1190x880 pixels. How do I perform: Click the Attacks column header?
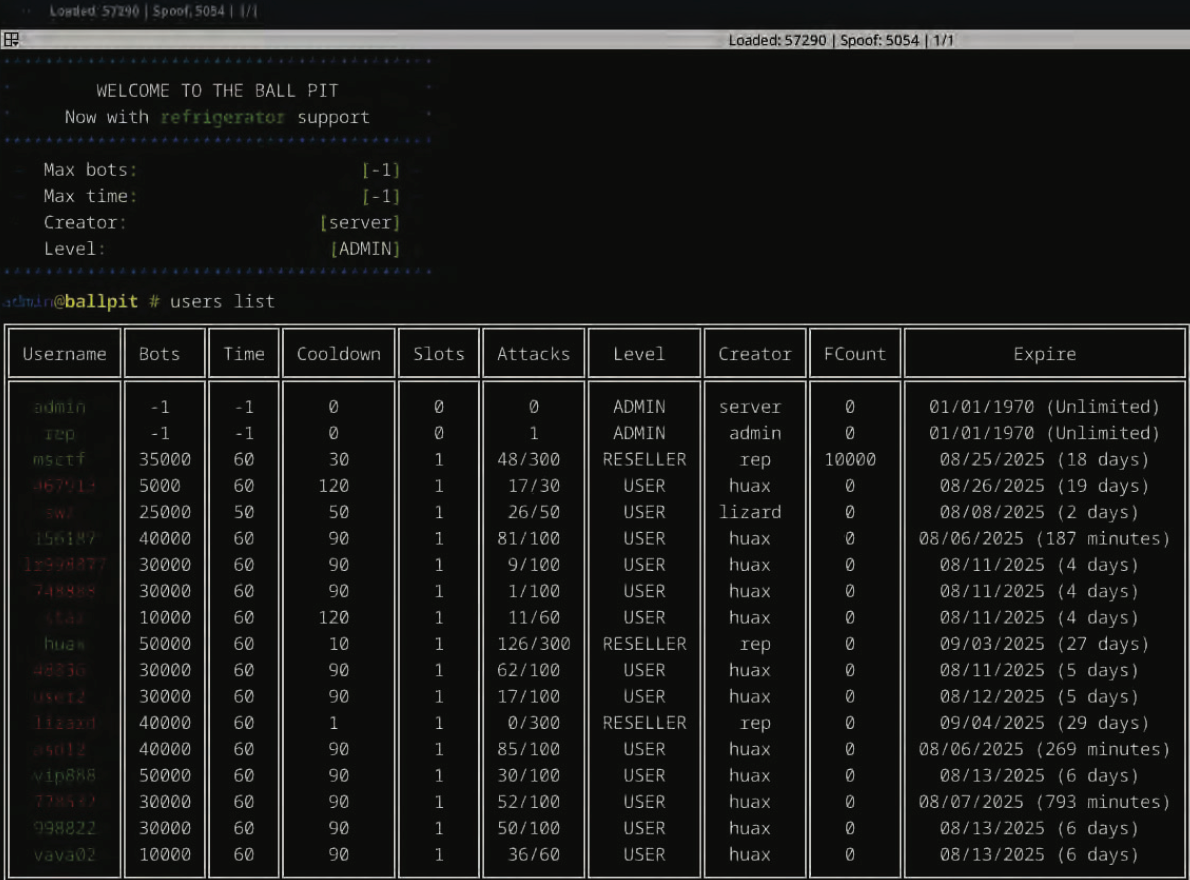point(533,354)
